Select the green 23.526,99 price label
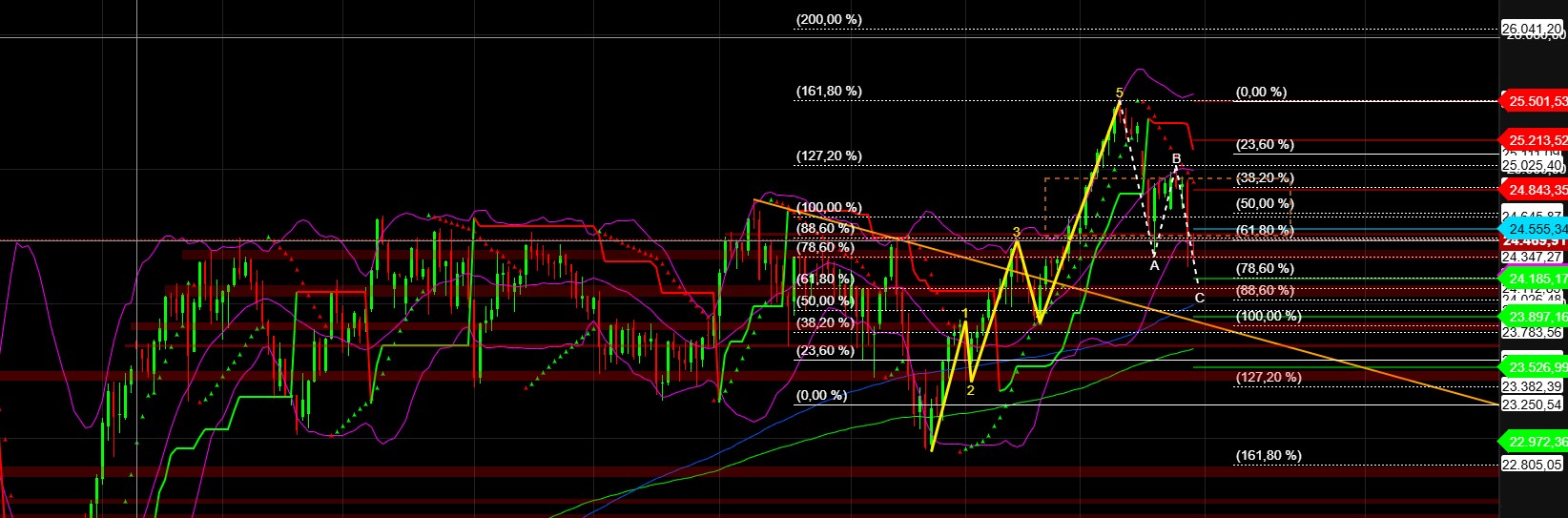Image resolution: width=1568 pixels, height=518 pixels. click(1535, 366)
